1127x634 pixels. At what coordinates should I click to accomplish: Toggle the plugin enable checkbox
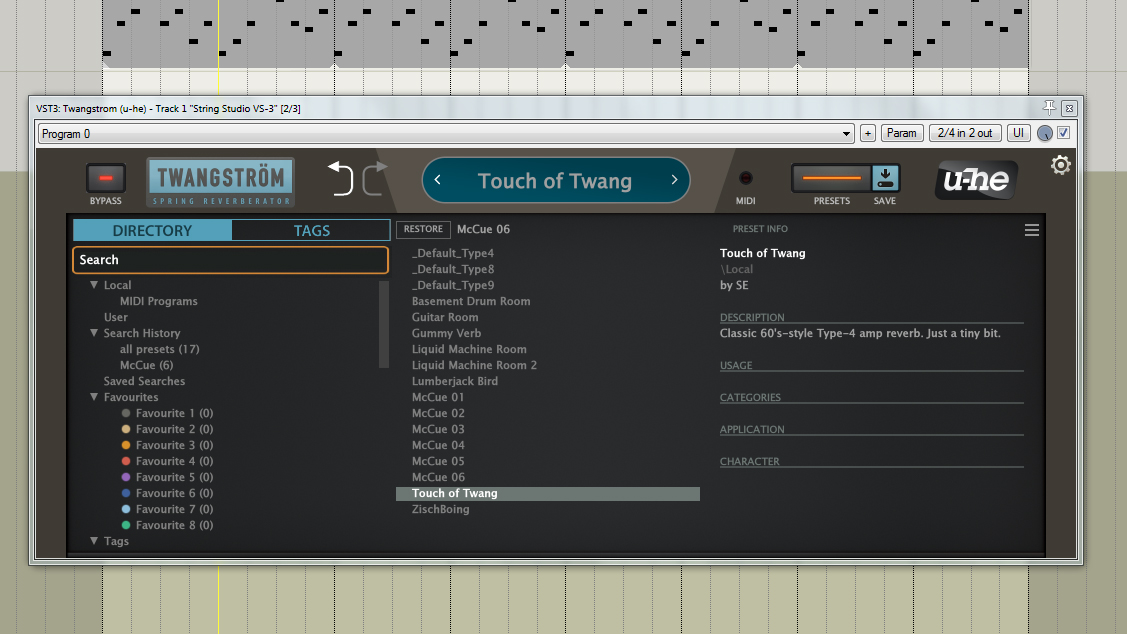pos(1064,133)
